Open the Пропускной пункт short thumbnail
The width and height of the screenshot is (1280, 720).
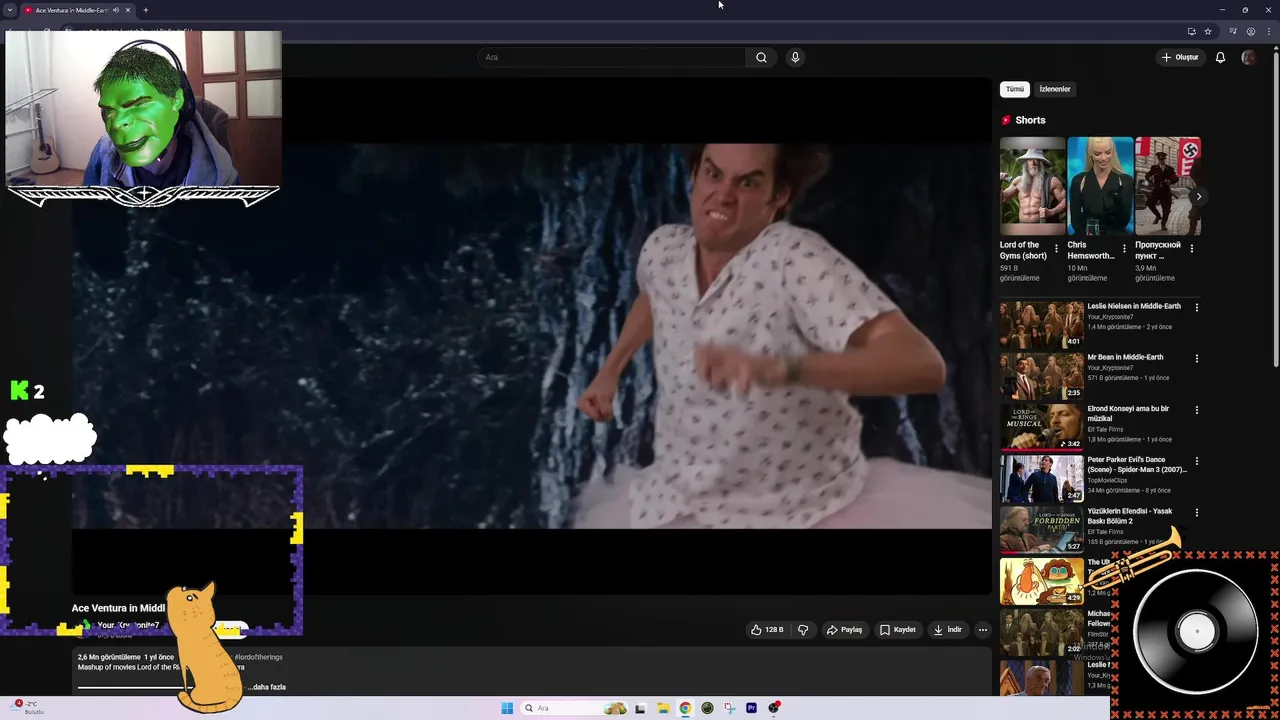point(1168,186)
